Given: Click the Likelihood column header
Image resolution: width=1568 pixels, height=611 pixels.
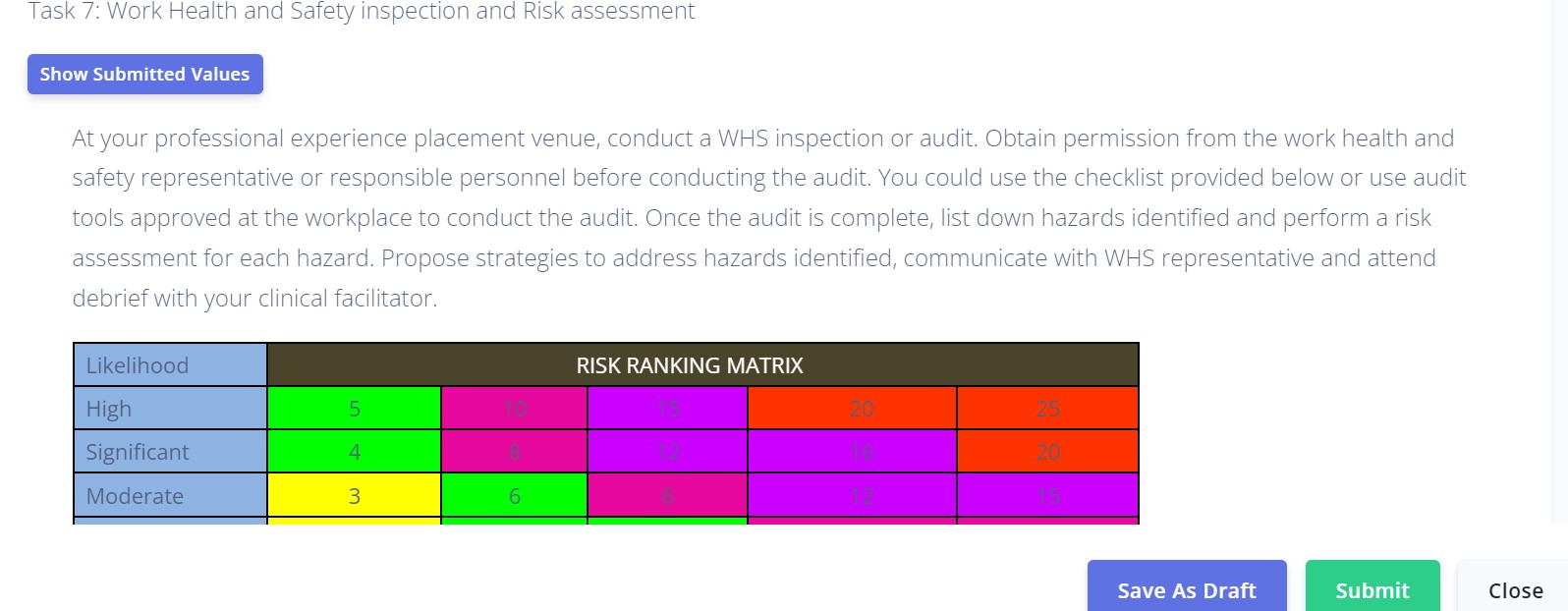Looking at the screenshot, I should (x=136, y=364).
